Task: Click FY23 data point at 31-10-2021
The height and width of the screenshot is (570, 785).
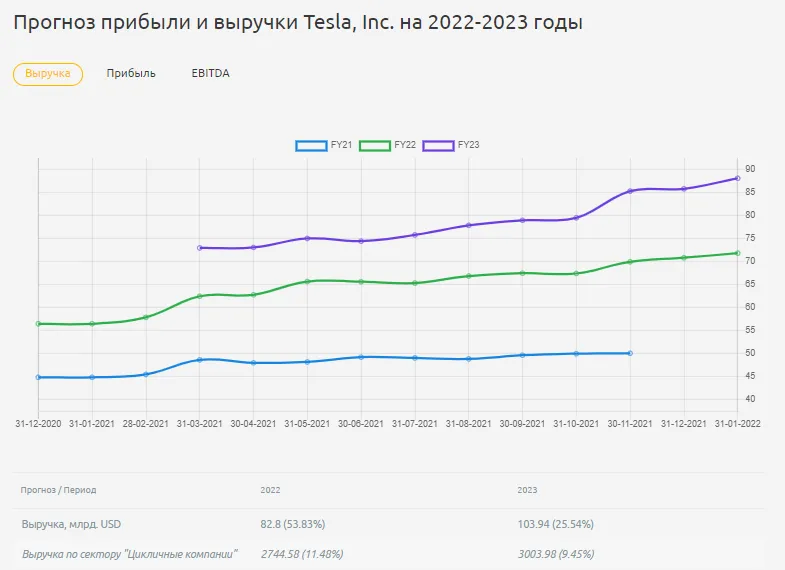Action: pos(576,218)
